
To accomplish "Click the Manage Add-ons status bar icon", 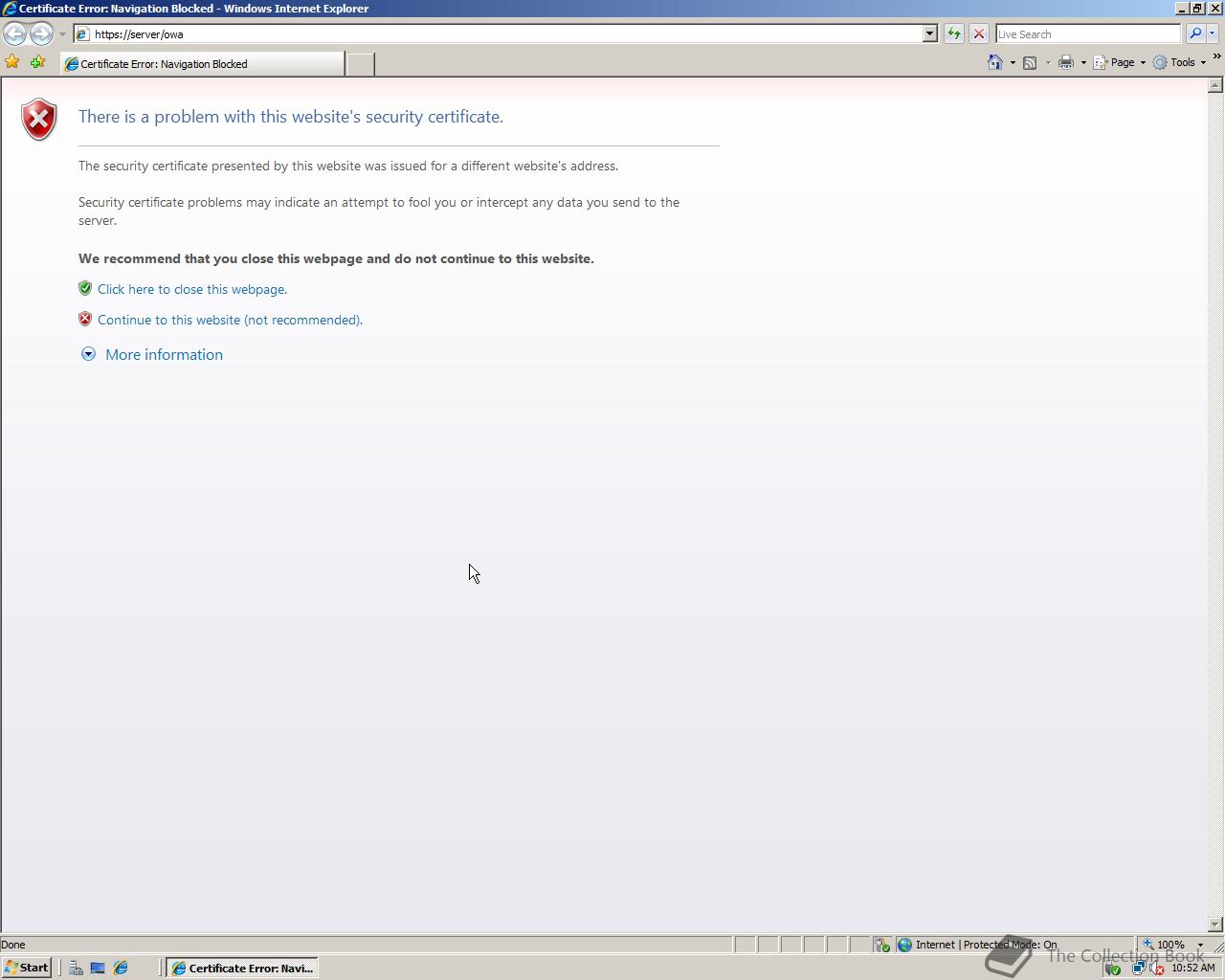I will [881, 945].
